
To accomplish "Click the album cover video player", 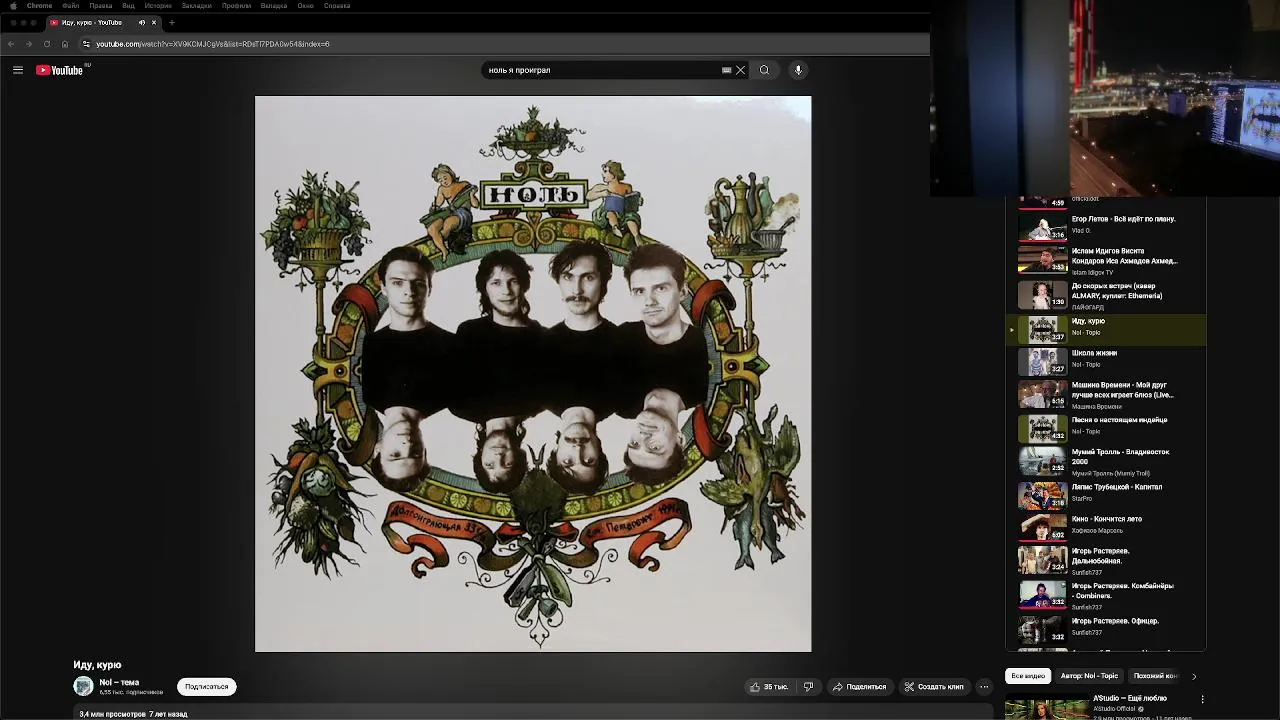I will 533,374.
